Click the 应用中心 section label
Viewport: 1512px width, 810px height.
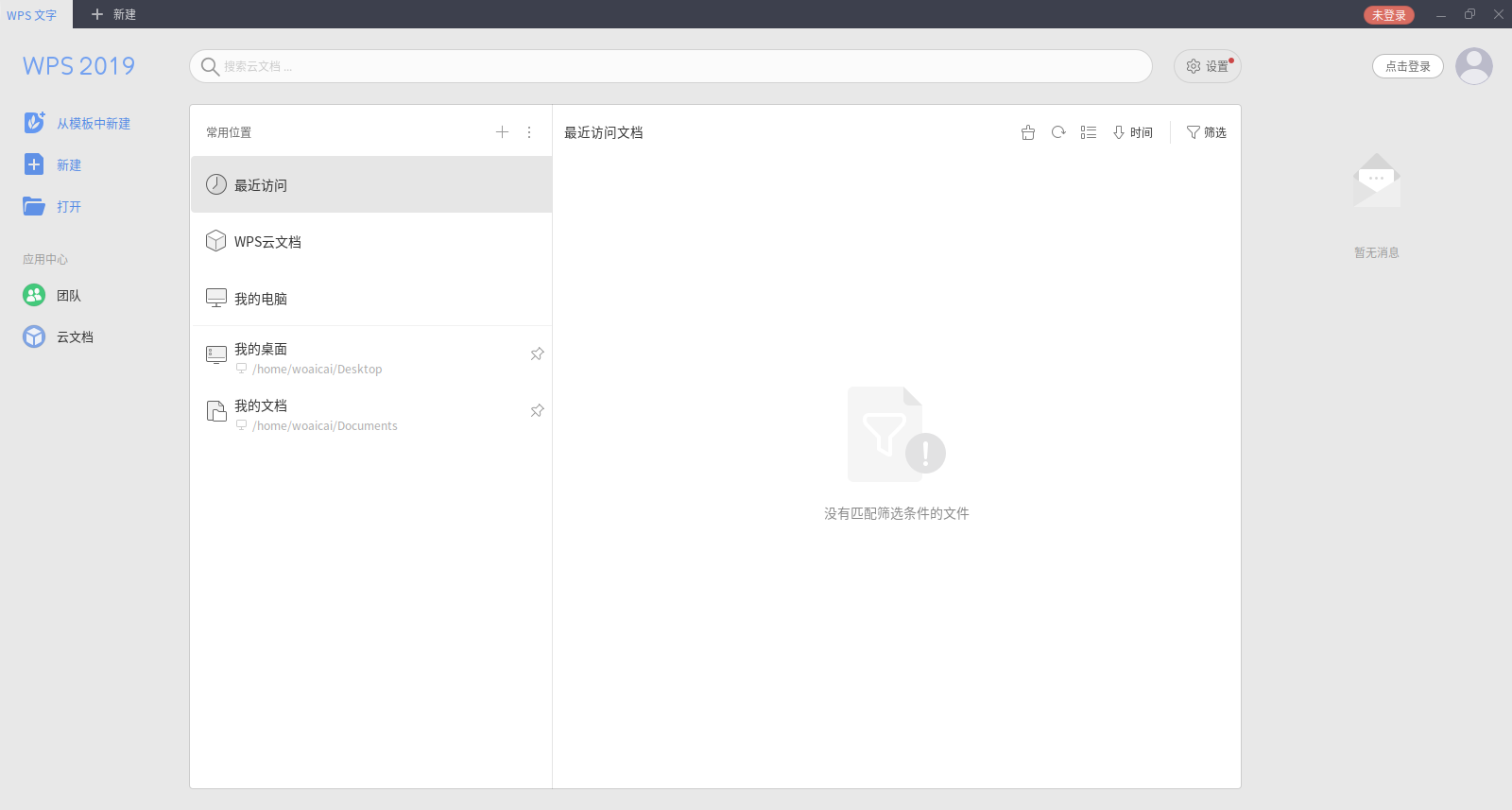point(45,259)
